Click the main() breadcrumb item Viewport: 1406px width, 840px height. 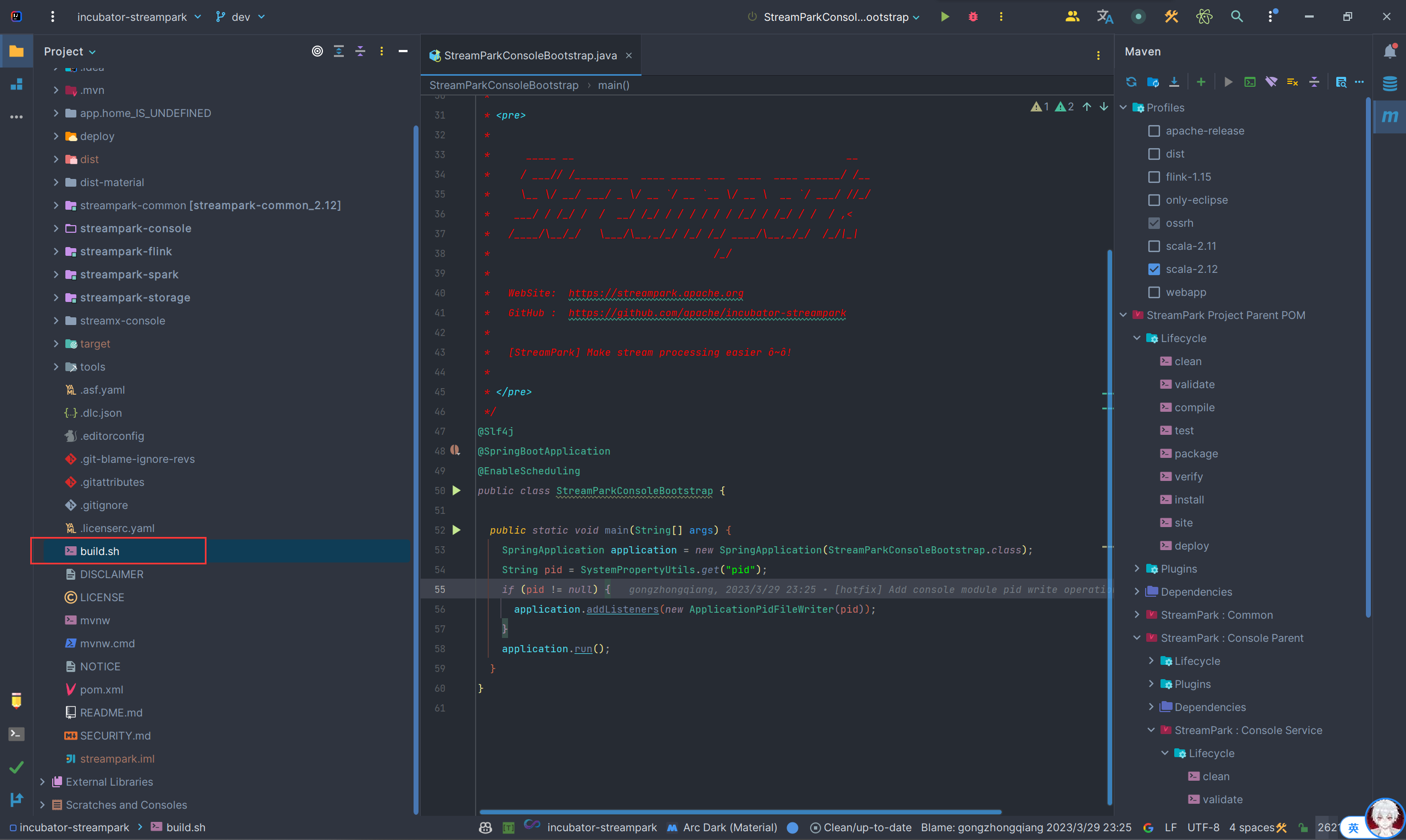click(613, 86)
